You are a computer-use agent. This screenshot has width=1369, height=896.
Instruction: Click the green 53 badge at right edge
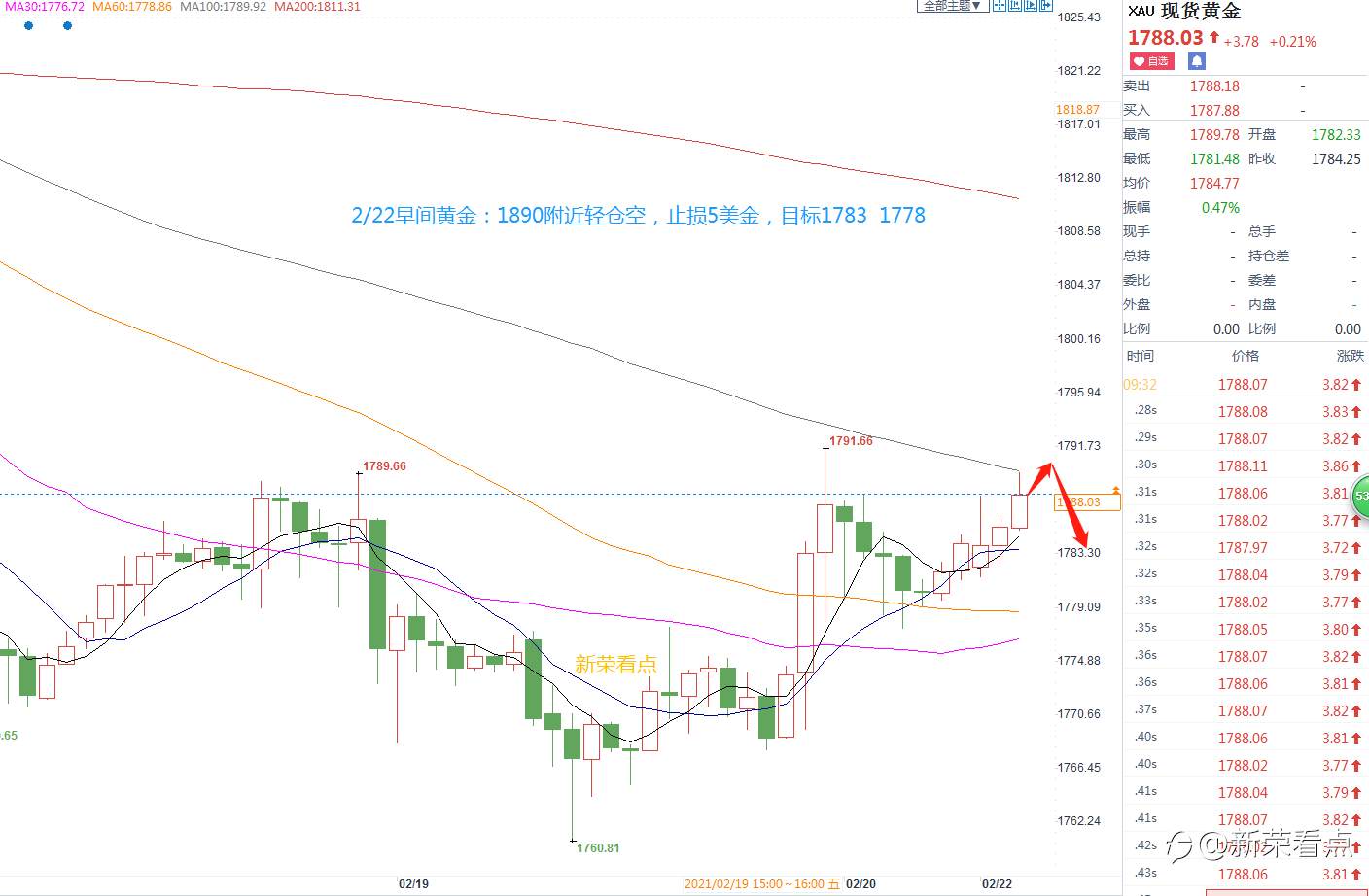(x=1360, y=496)
